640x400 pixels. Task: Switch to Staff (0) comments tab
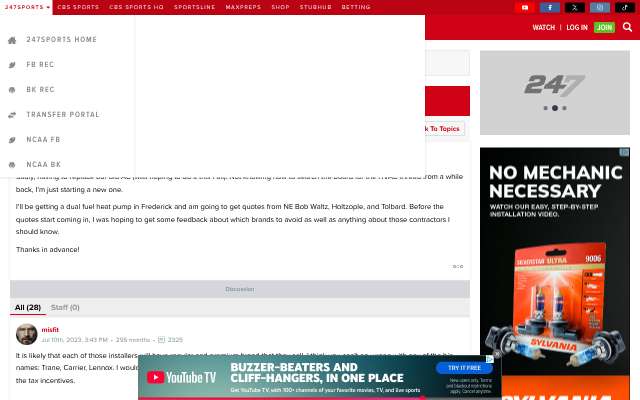pyautogui.click(x=65, y=307)
